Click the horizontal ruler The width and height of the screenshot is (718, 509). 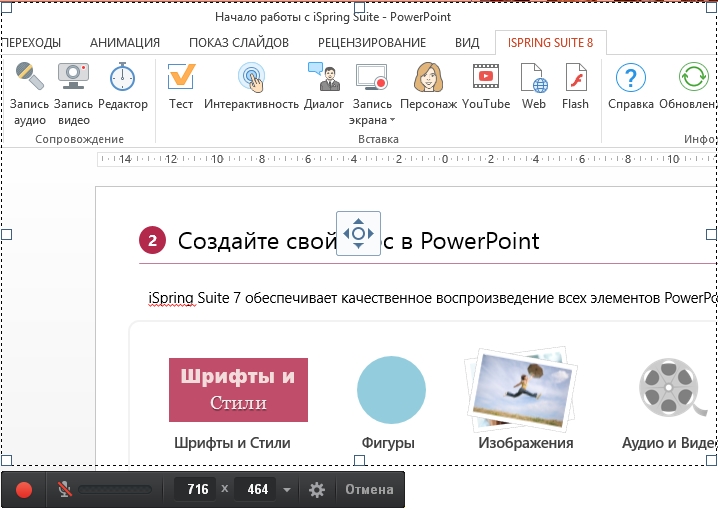click(x=406, y=159)
